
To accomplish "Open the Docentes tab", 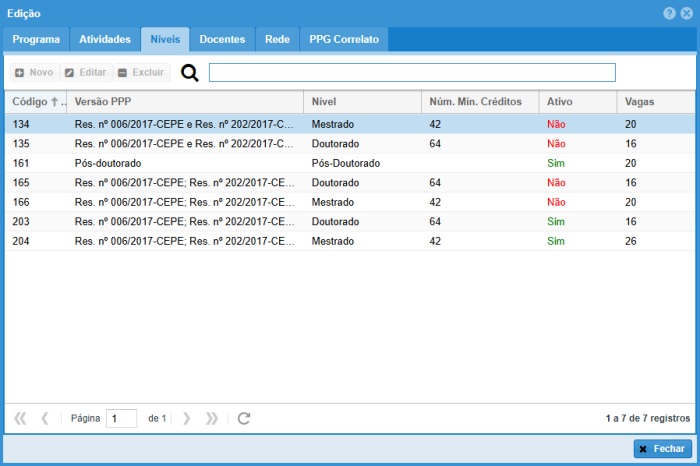I will tap(222, 39).
